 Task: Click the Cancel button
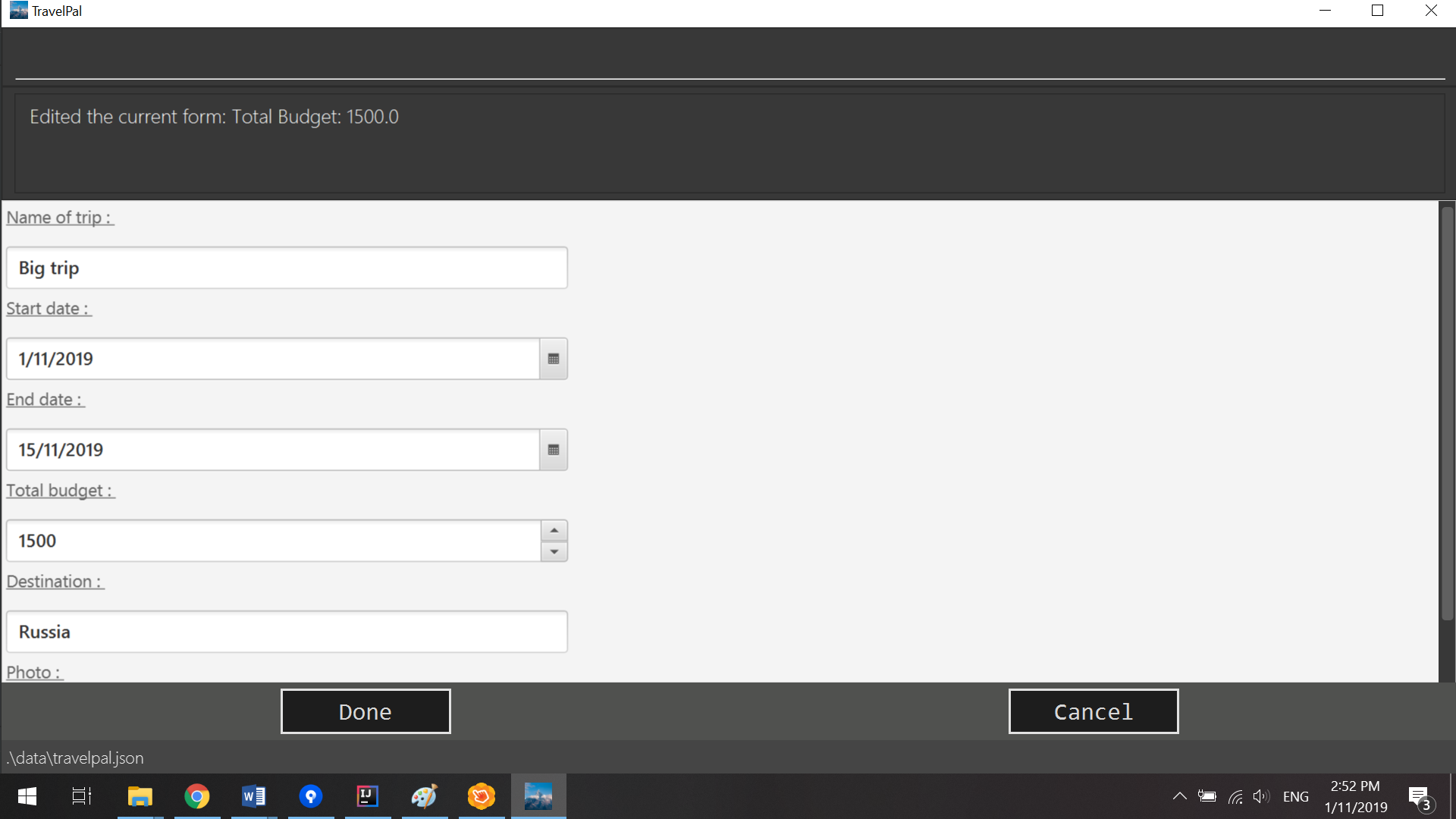tap(1094, 711)
